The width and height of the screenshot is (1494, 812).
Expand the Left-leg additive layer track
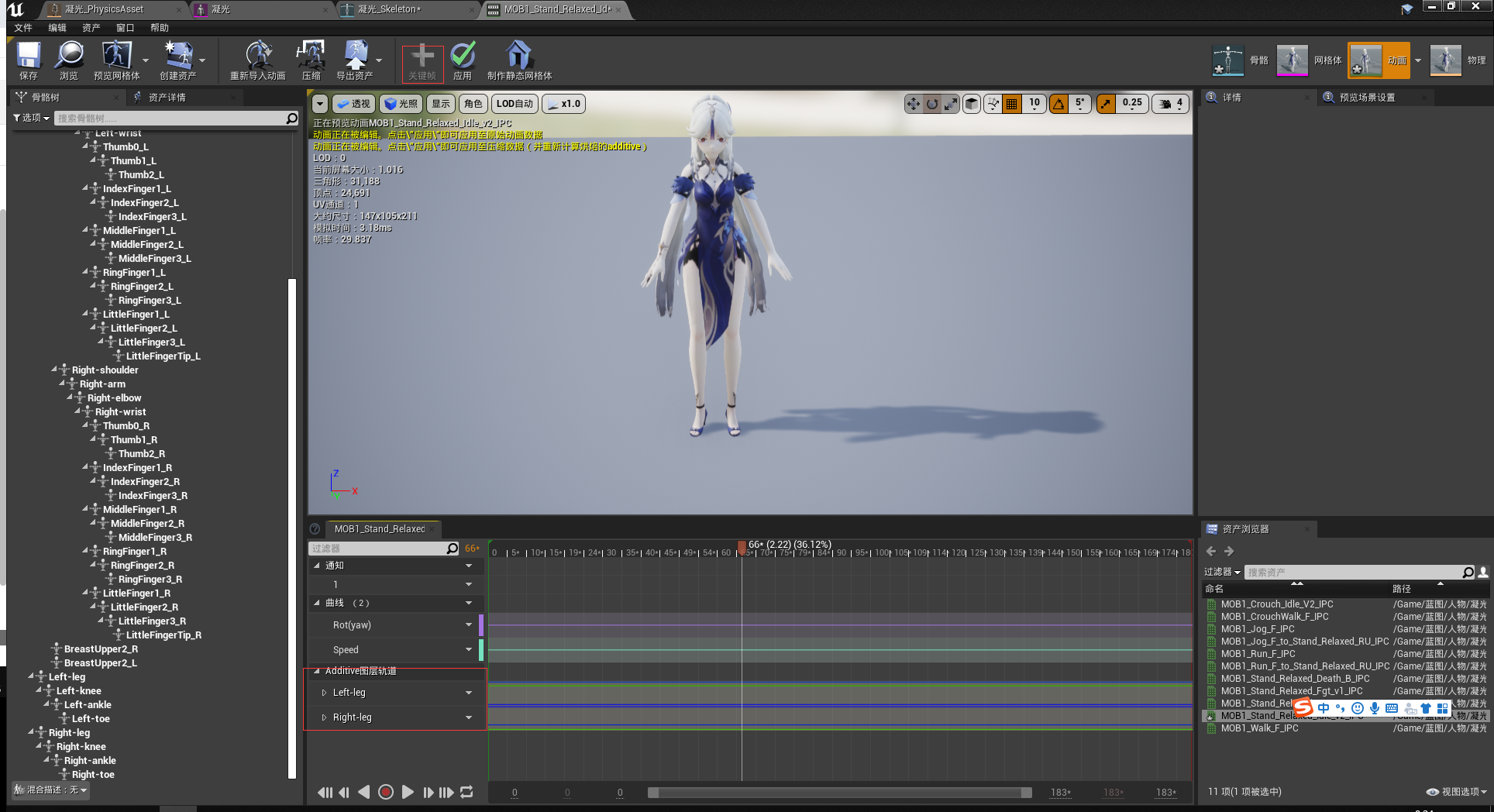324,693
